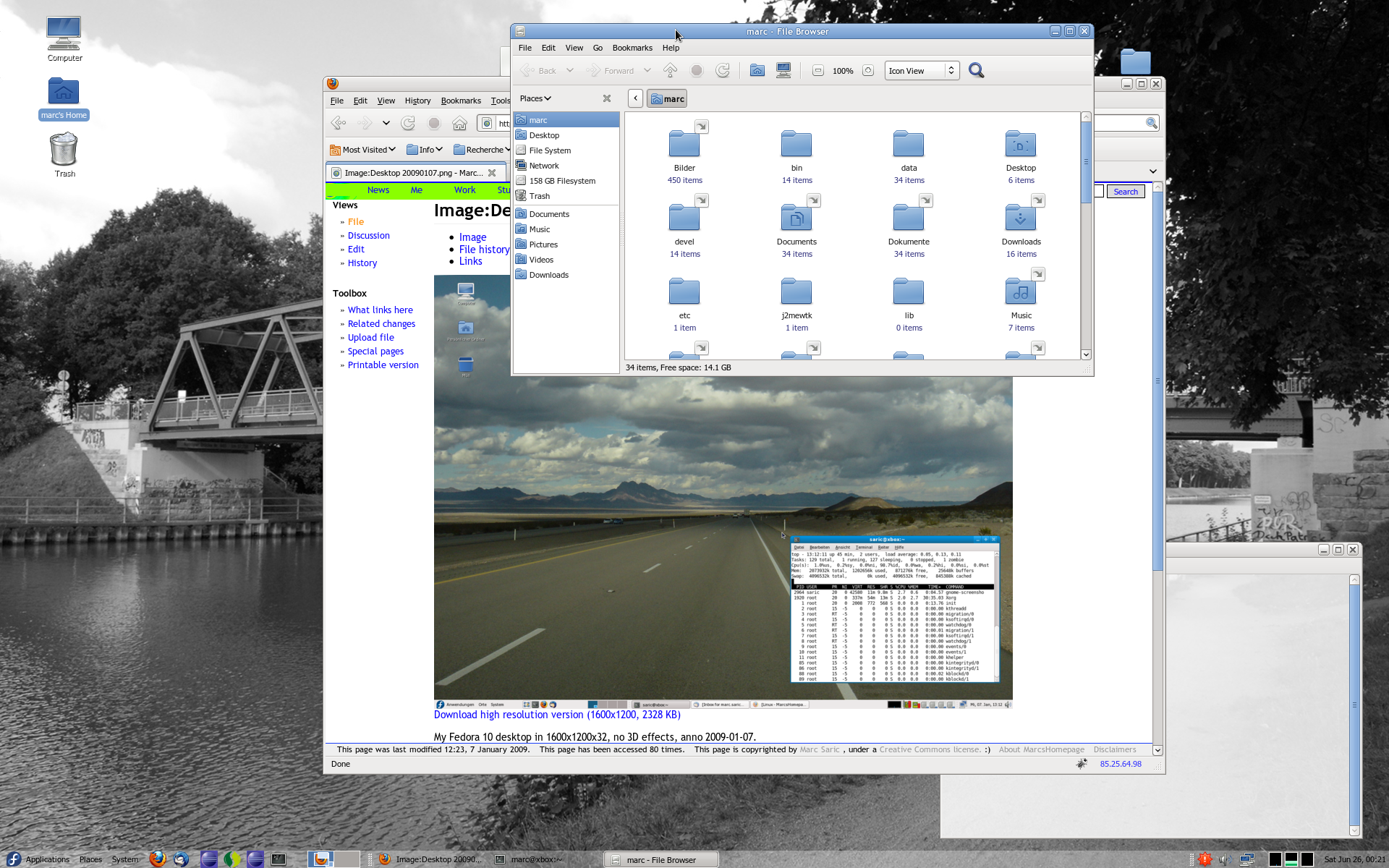Viewport: 1389px width, 868px height.
Task: Expand the Places sidebar selector
Action: tap(535, 98)
